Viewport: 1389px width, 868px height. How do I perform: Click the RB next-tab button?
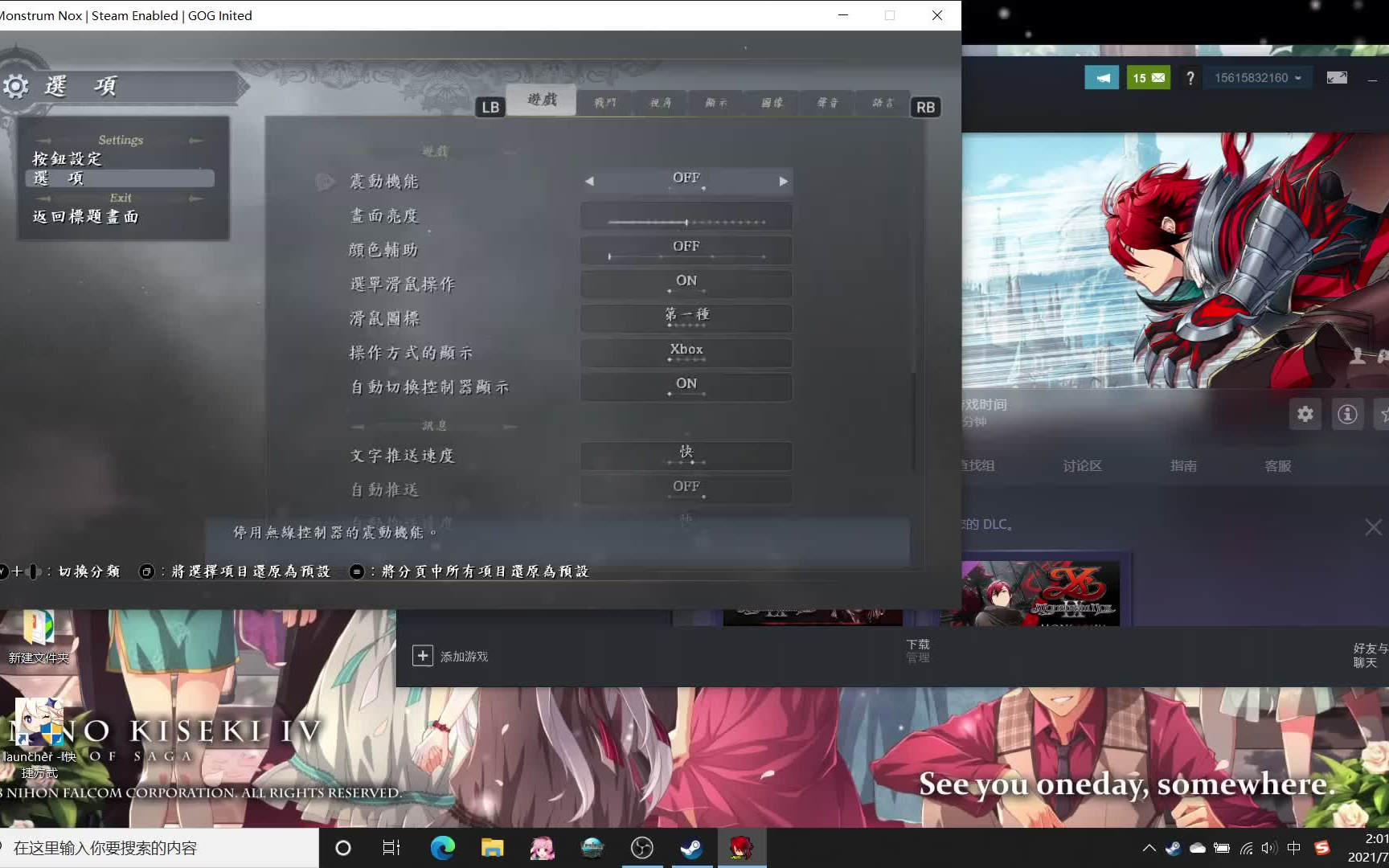tap(925, 107)
